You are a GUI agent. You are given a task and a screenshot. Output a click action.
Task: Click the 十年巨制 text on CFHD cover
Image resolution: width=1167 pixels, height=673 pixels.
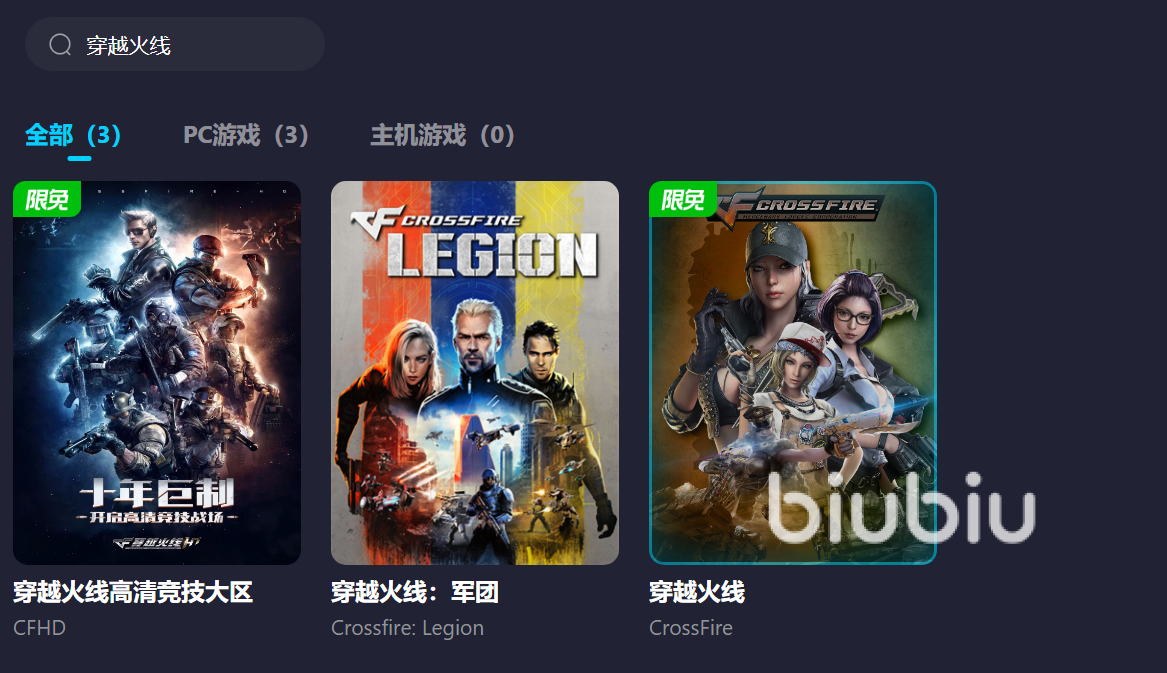157,493
